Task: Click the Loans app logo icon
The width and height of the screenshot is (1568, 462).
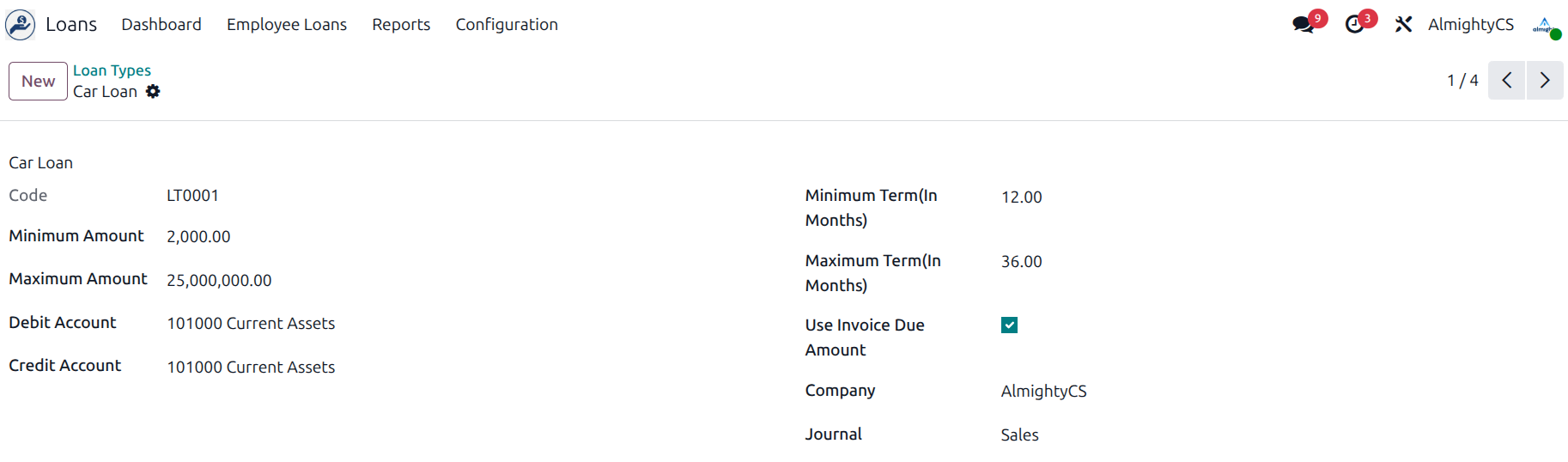Action: click(x=21, y=25)
